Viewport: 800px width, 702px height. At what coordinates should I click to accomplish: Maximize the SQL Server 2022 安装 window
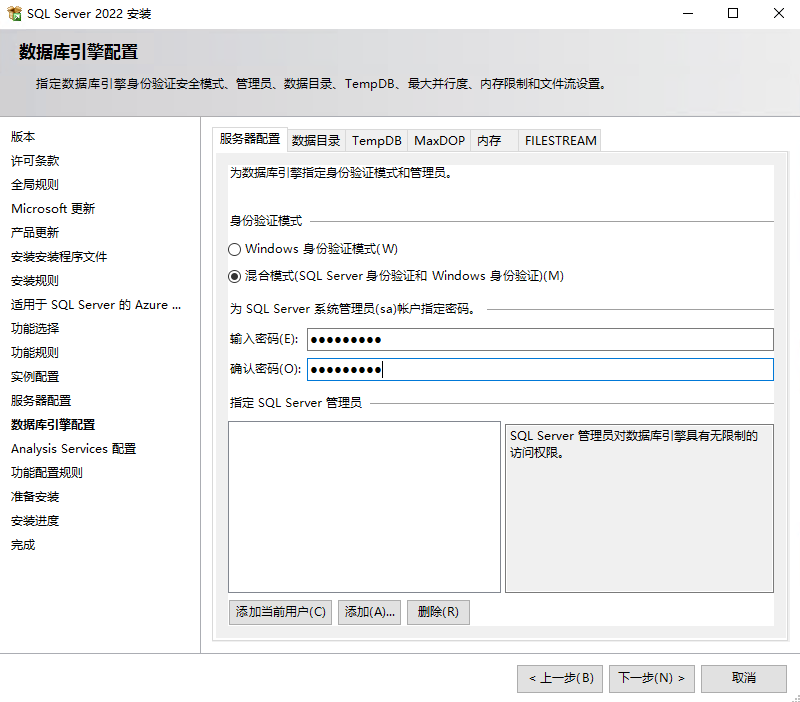[733, 13]
